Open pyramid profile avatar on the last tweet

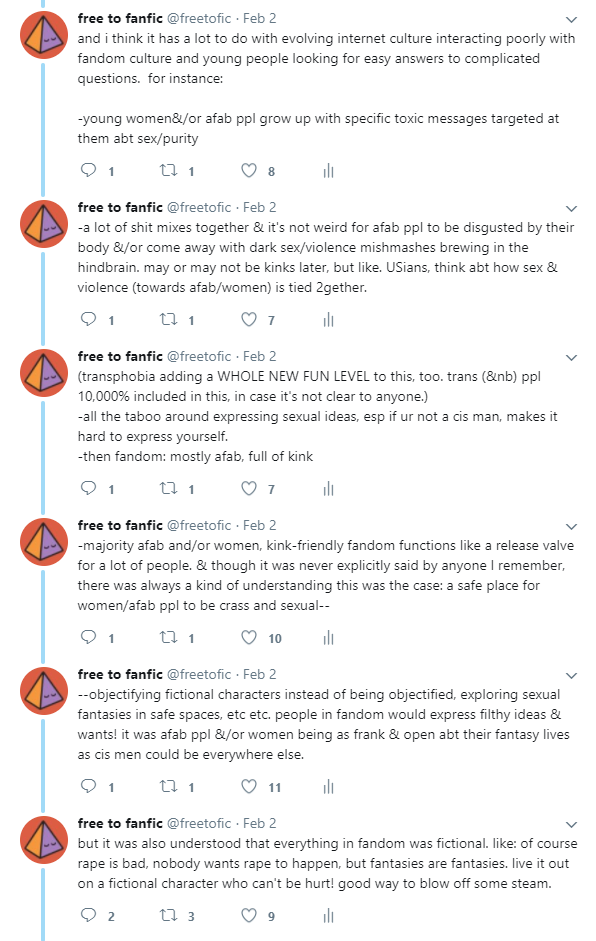click(x=44, y=839)
